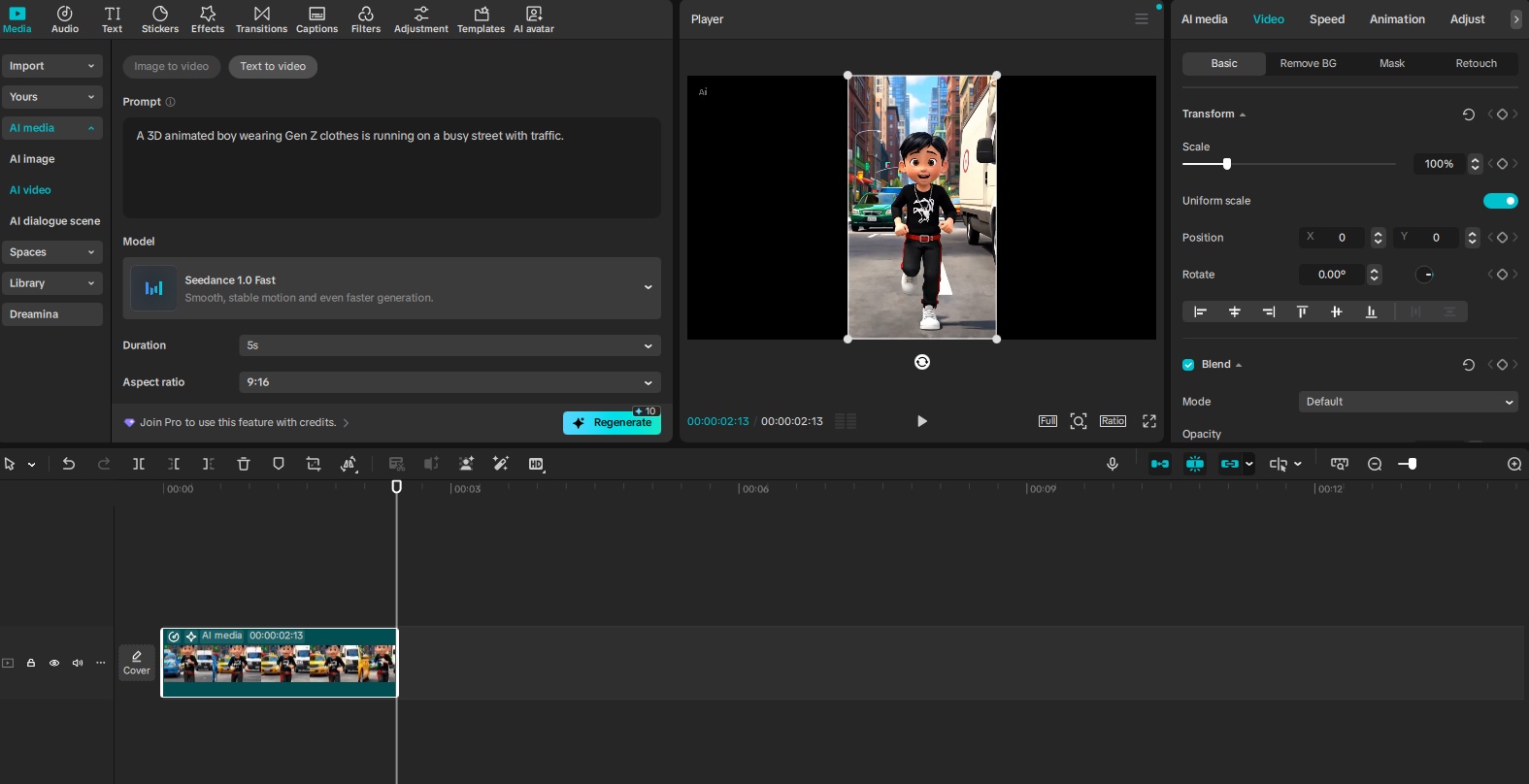Viewport: 1529px width, 784px height.
Task: Hide the track with eye icon
Action: [54, 664]
